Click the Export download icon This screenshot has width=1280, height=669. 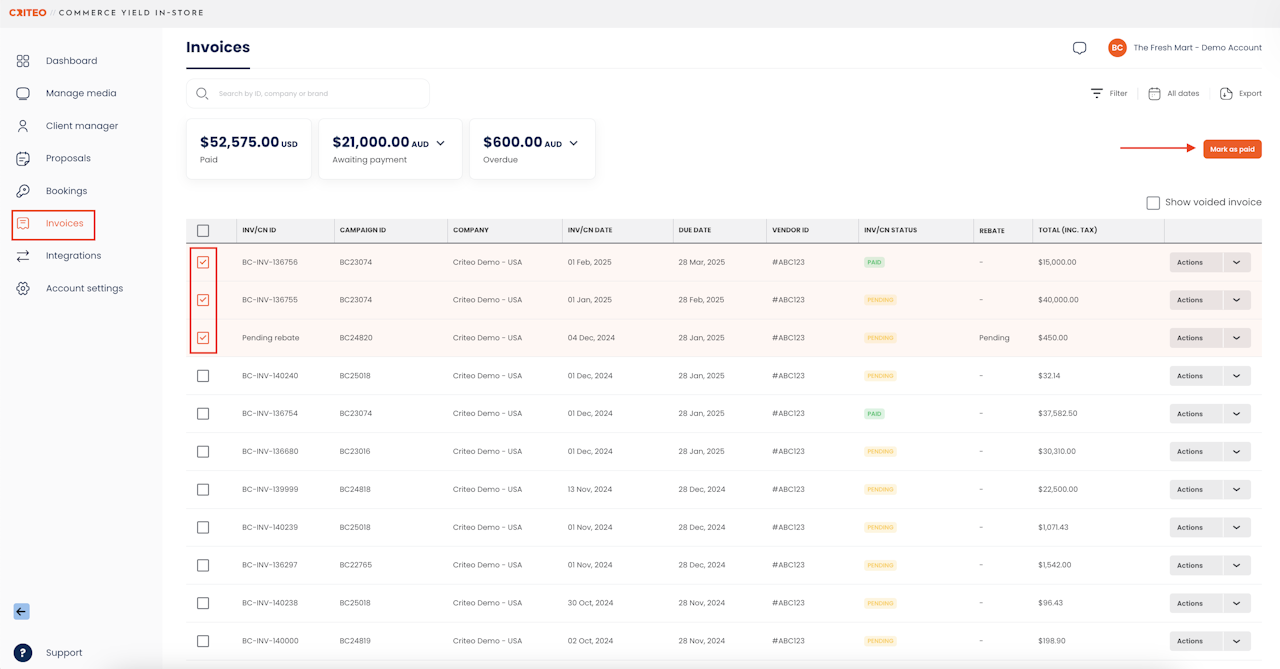tap(1226, 93)
